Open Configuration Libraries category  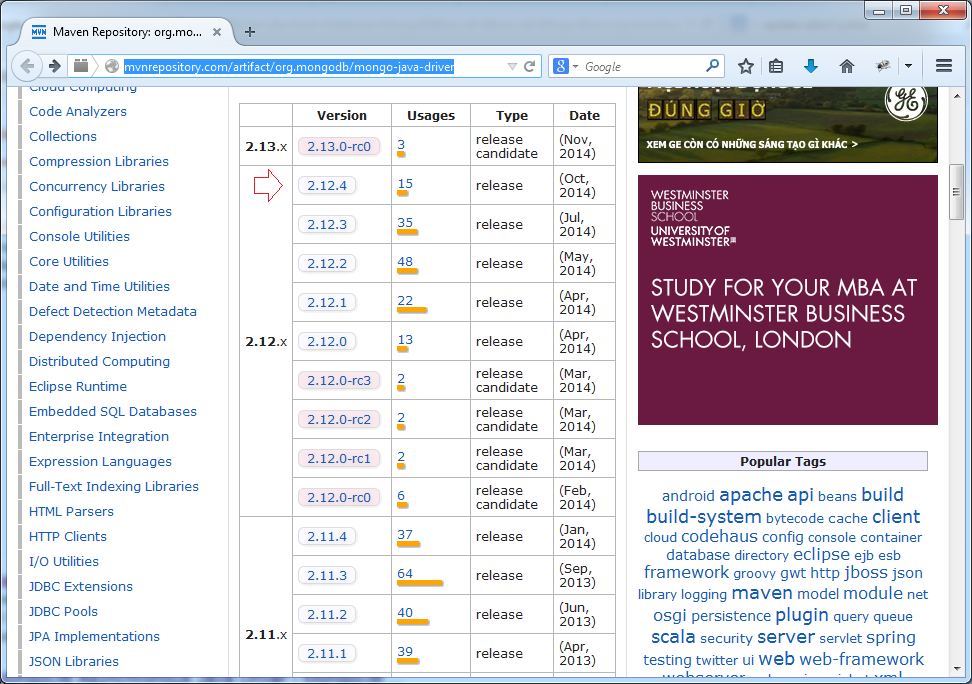click(100, 211)
